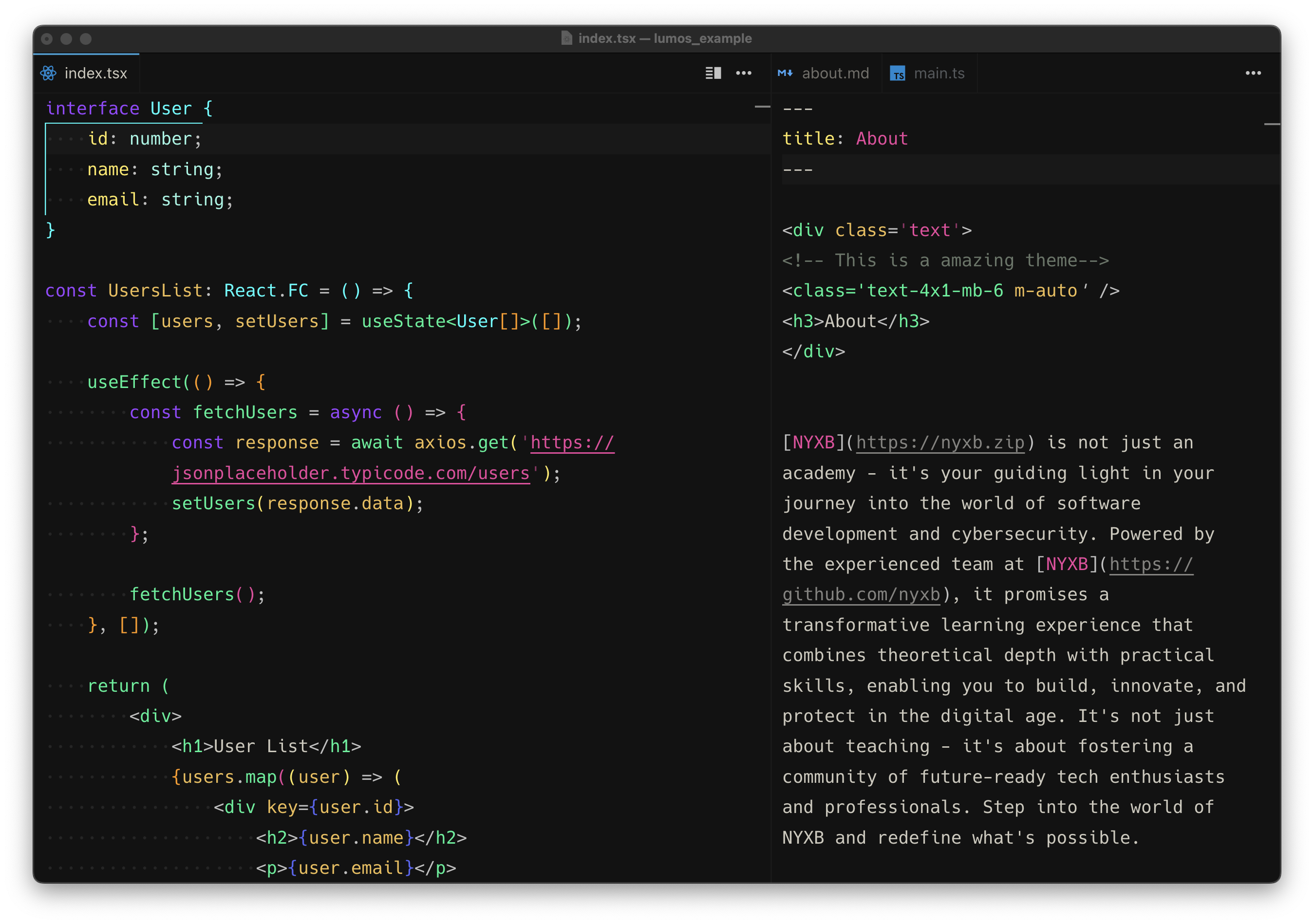Open the jsonplaceholder.typicode.com/users URL
This screenshot has width=1314, height=924.
coord(351,474)
